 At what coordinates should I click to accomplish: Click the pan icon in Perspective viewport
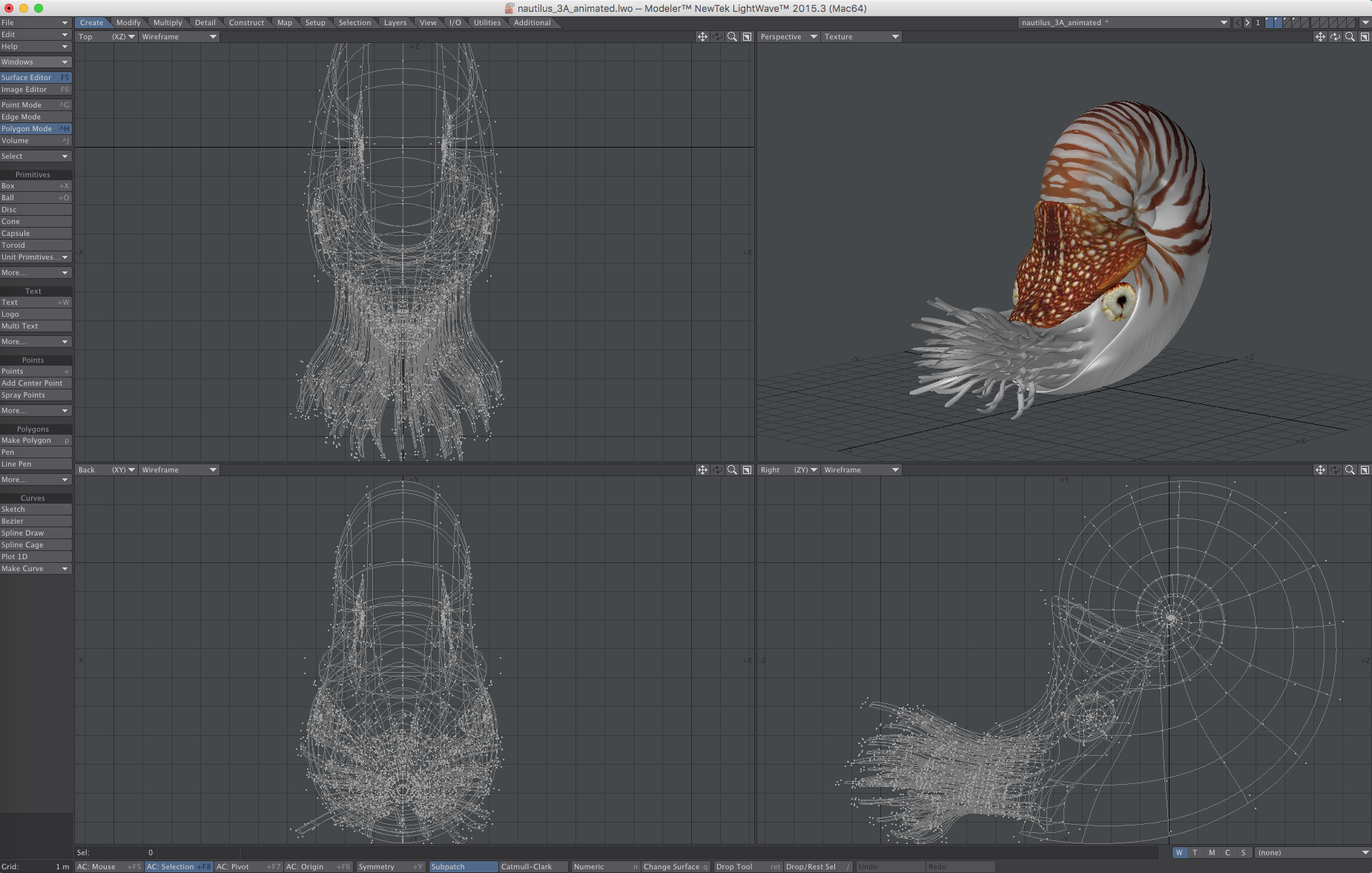(1320, 36)
